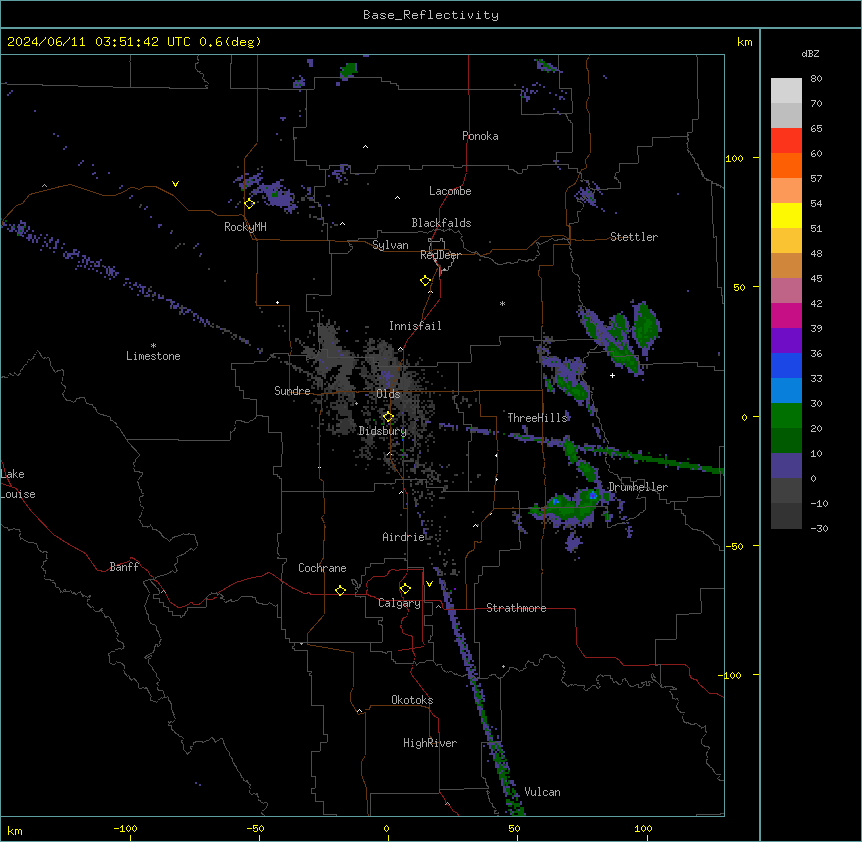Click the 80 value on dBZ legend
Screen dimensions: 862x842
coord(816,79)
